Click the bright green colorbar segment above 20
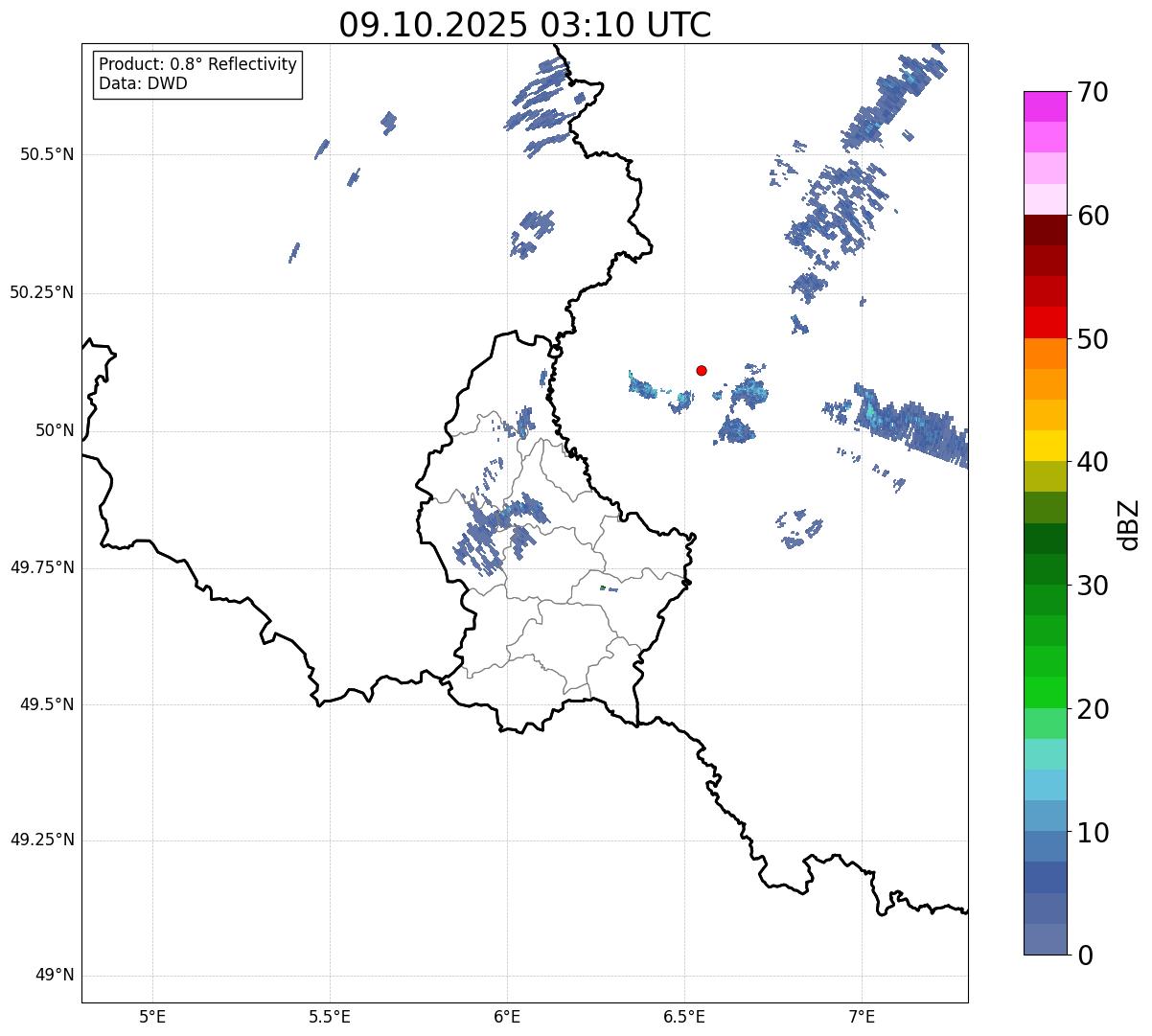 click(1045, 693)
